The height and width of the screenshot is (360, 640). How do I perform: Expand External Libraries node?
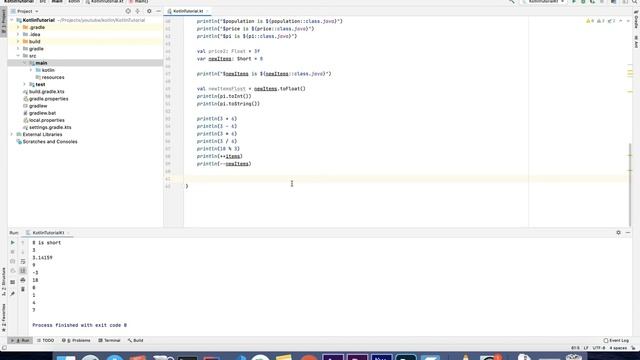tap(12, 134)
